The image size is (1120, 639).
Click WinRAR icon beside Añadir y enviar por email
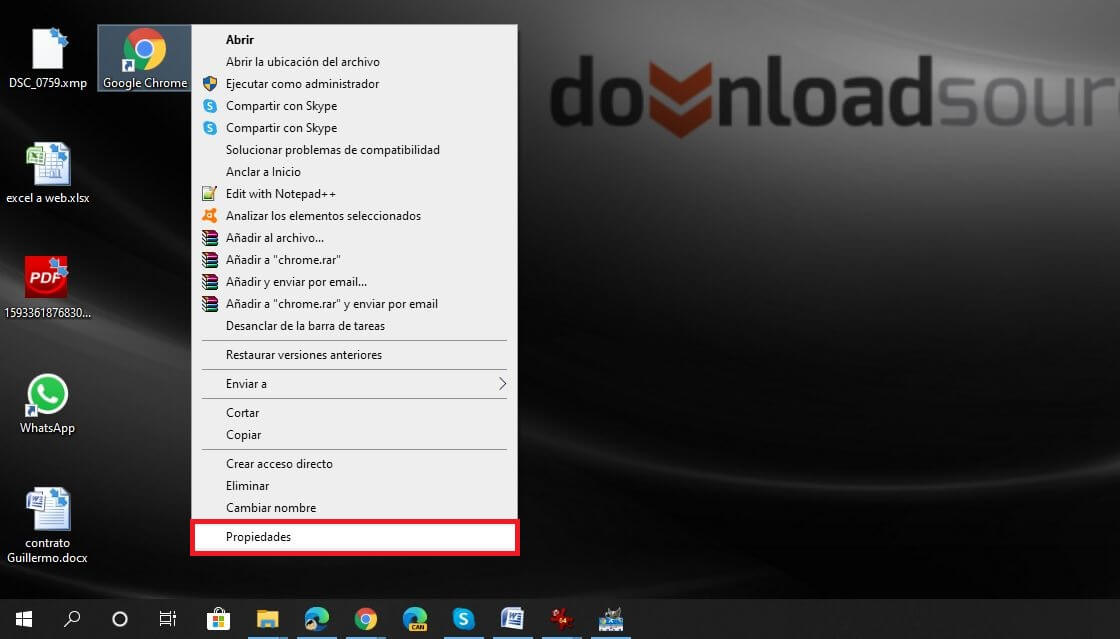[209, 281]
